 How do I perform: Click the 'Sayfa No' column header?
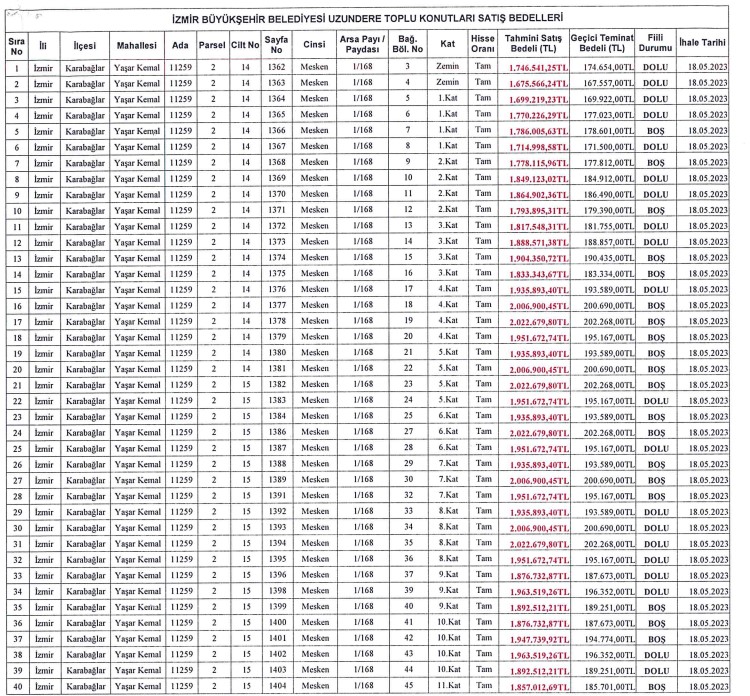pyautogui.click(x=276, y=44)
